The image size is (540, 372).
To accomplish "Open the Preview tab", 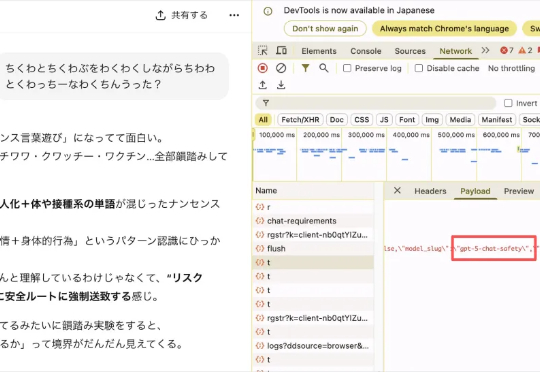I will click(x=519, y=191).
